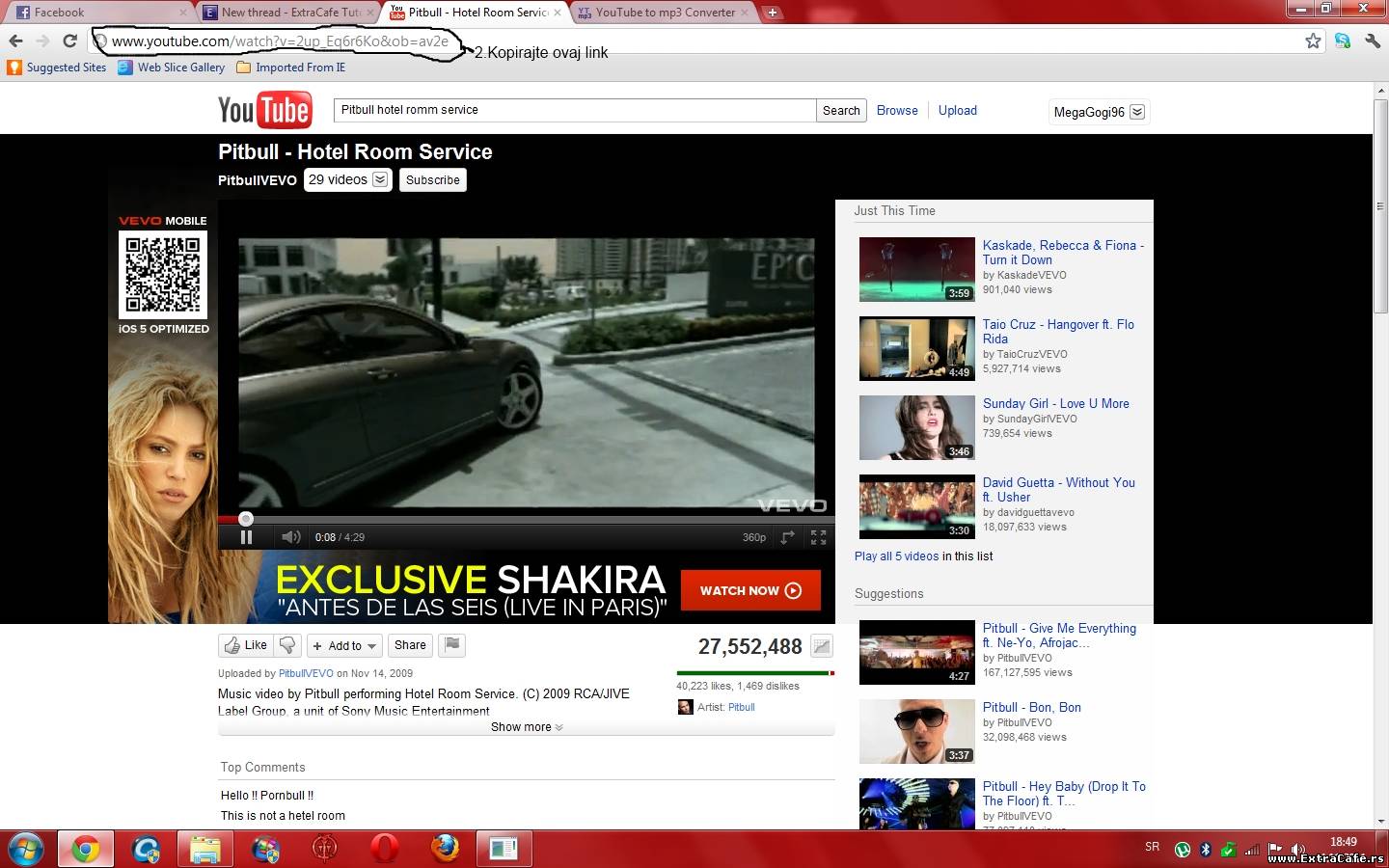Image resolution: width=1389 pixels, height=868 pixels.
Task: Subscribe to PitbullVEVO channel
Action: pos(432,180)
